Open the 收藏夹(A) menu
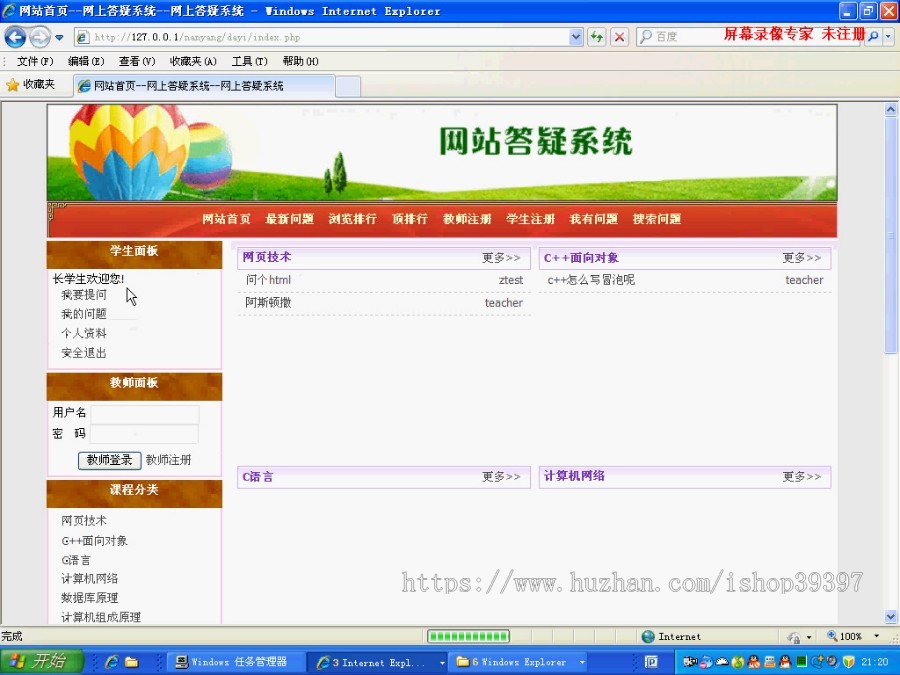Screen dimensions: 900x675 [x=193, y=61]
